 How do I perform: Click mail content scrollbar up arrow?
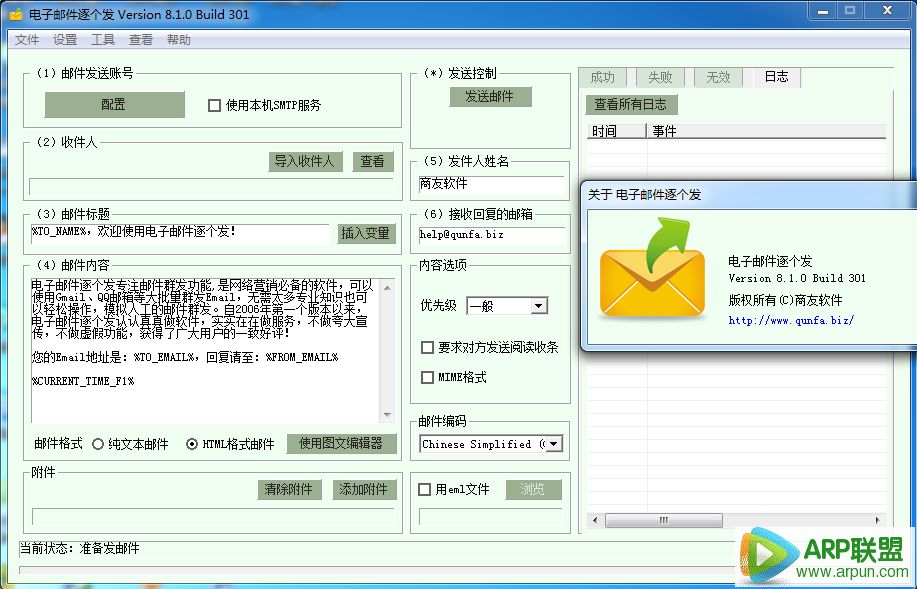[388, 287]
